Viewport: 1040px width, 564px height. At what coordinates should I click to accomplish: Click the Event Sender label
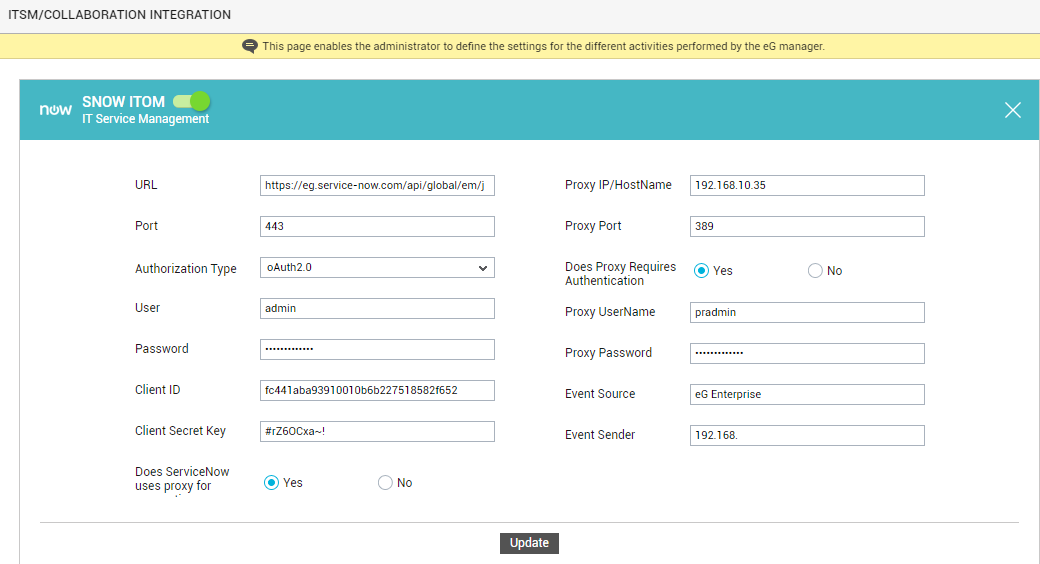600,435
